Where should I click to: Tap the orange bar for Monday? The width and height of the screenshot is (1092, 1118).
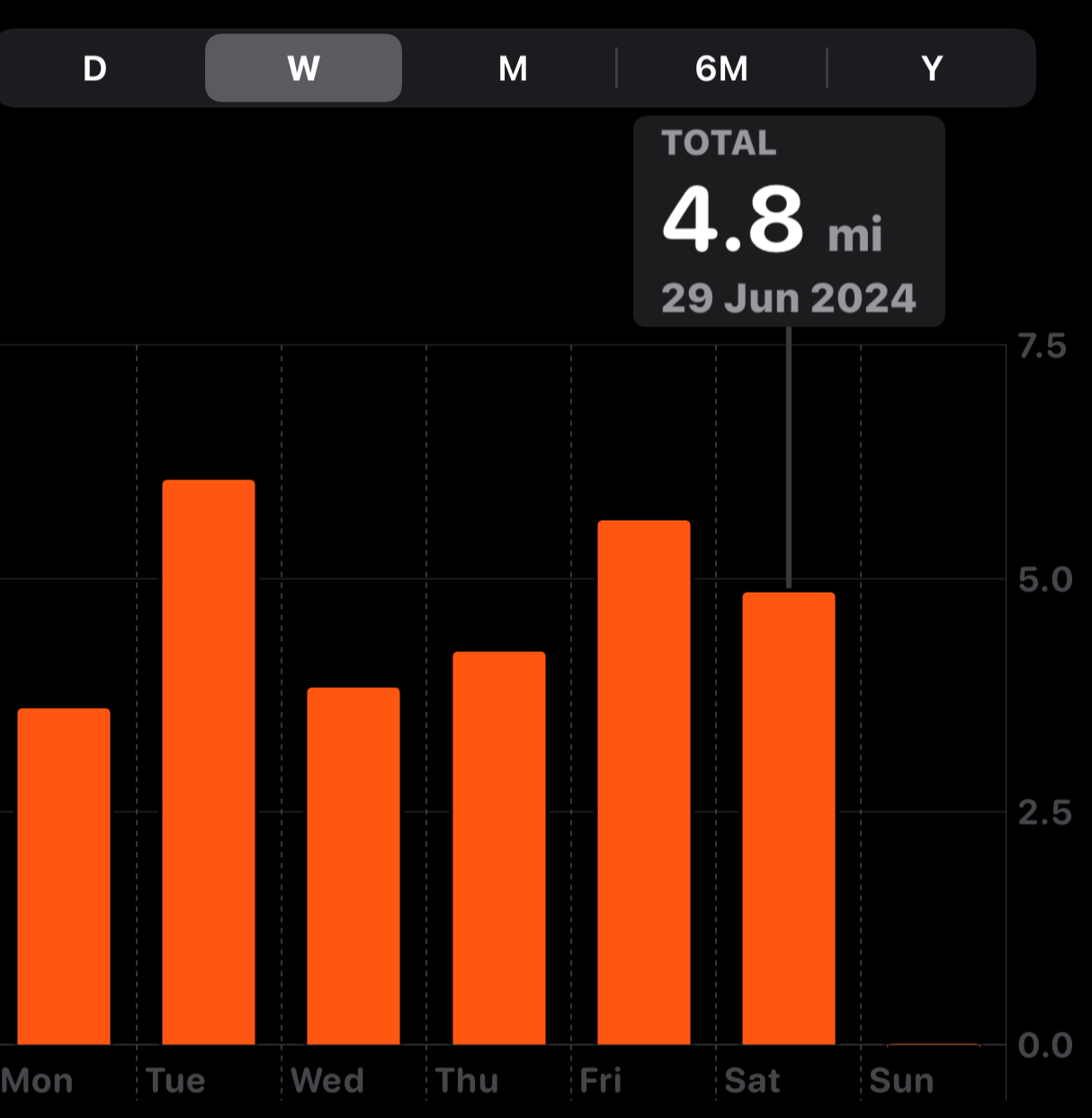click(64, 877)
